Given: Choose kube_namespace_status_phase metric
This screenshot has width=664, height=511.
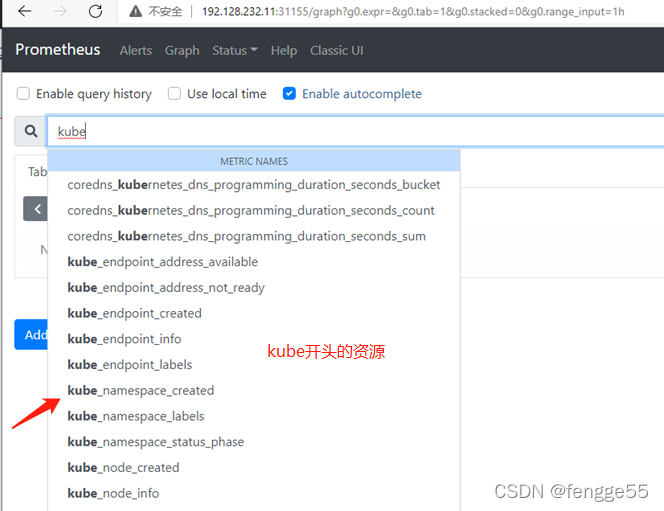Looking at the screenshot, I should 254,442.
